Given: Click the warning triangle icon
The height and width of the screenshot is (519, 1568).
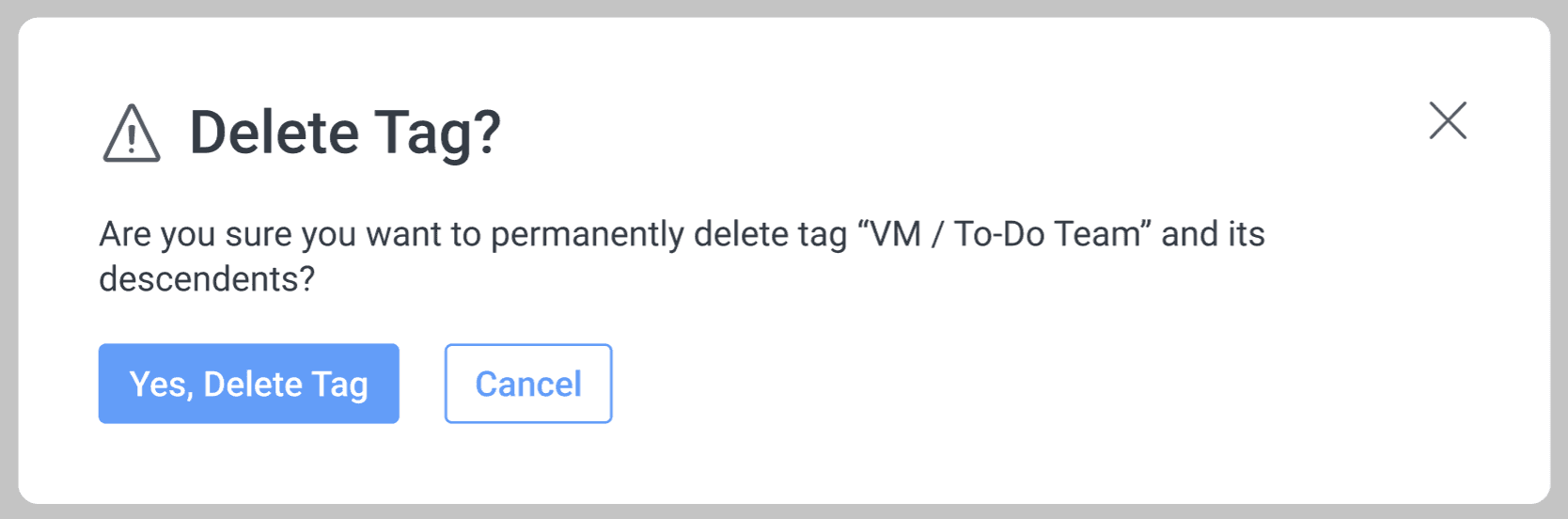Looking at the screenshot, I should coord(132,134).
